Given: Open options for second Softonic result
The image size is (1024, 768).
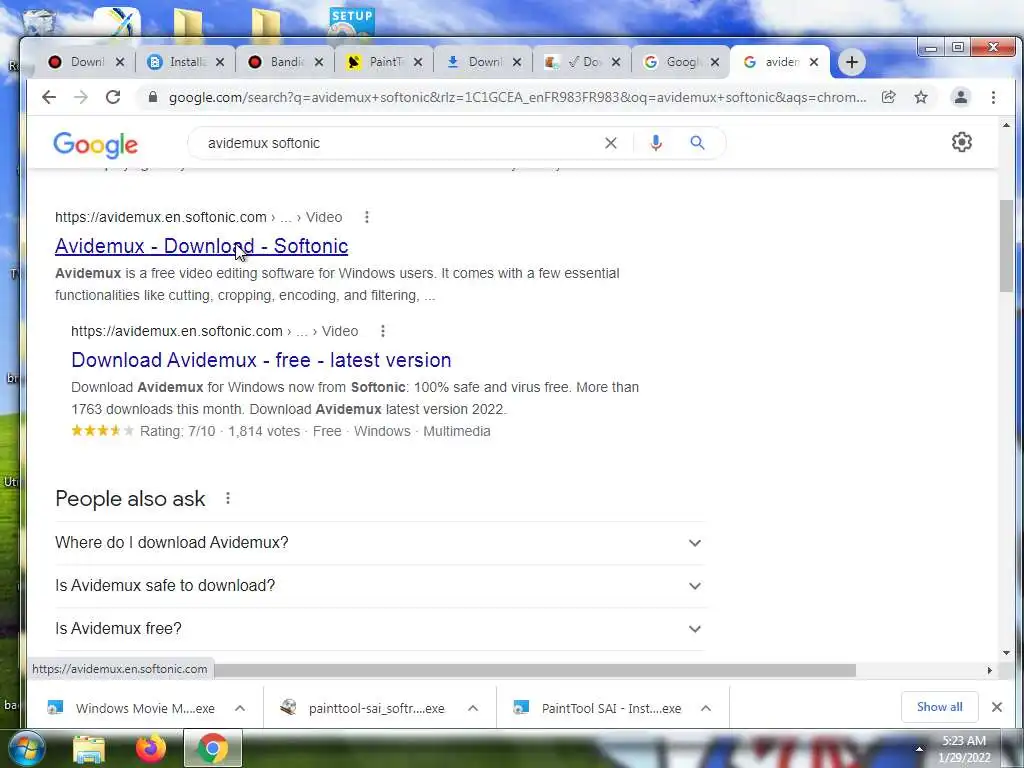Looking at the screenshot, I should (383, 331).
